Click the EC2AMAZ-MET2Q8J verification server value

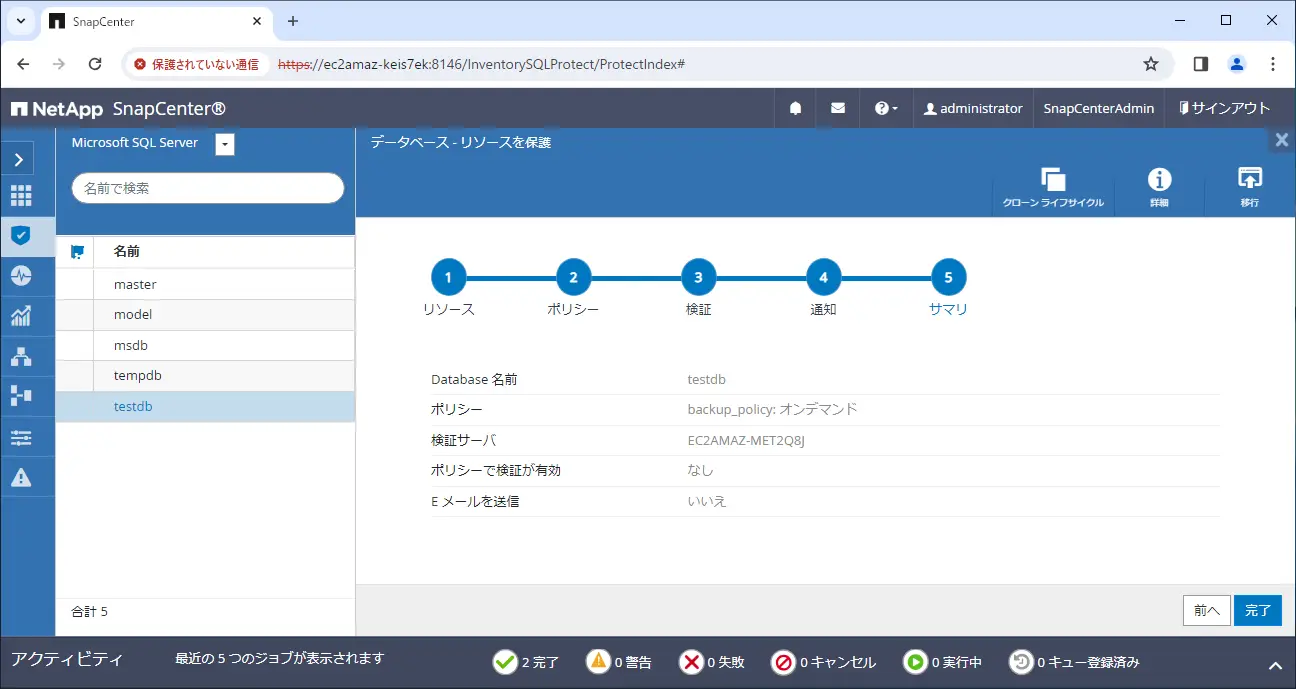746,440
